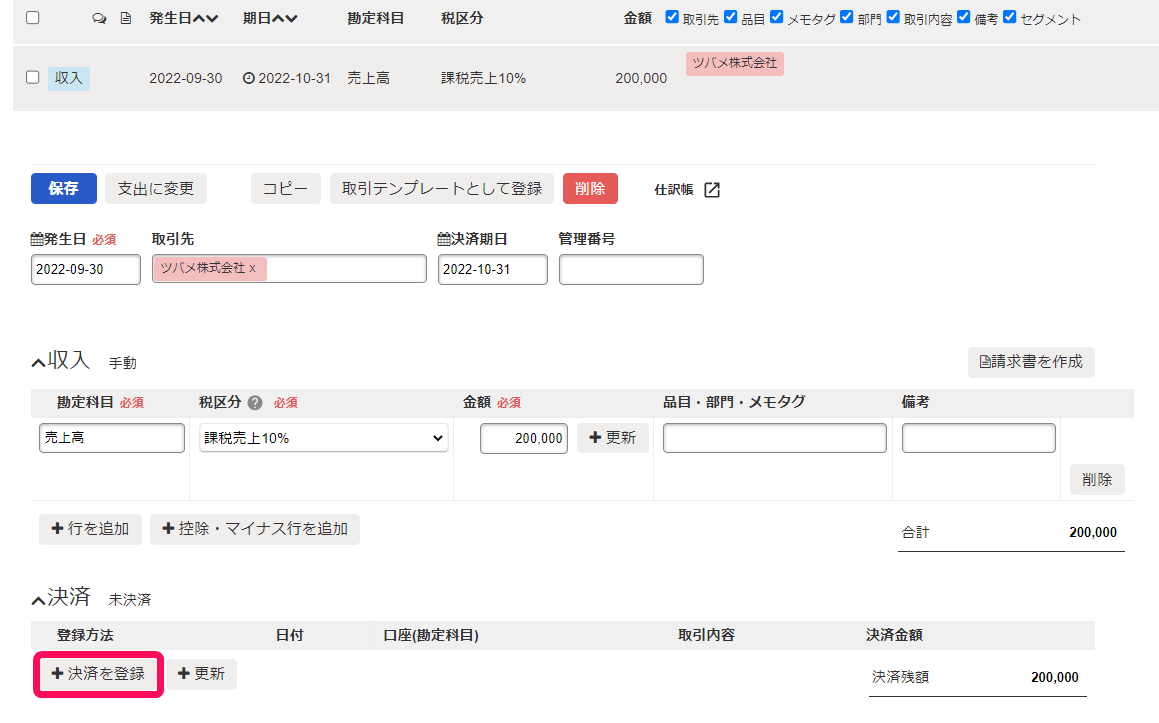
Task: Uncheck the 部門 column checkbox
Action: pyautogui.click(x=846, y=17)
